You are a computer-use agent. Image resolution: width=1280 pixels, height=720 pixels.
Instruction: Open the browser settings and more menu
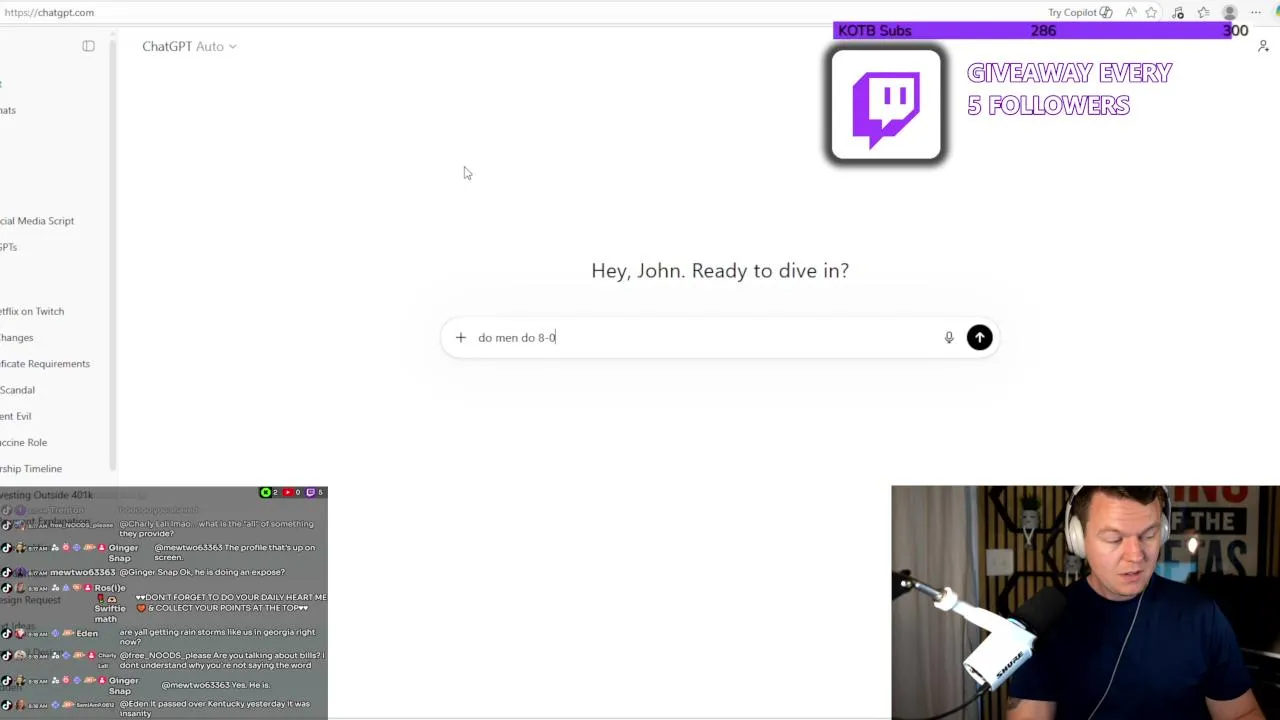[1256, 12]
